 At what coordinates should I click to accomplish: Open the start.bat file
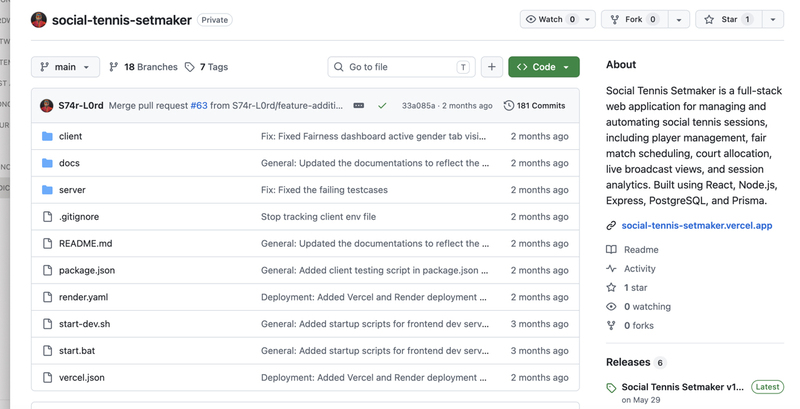coord(77,350)
